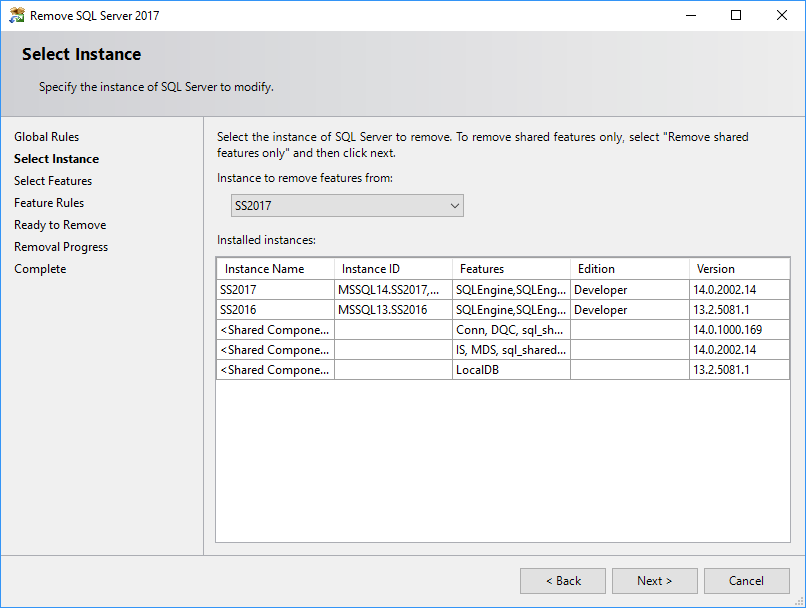
Task: Open the Global Rules step in sidebar
Action: click(x=44, y=136)
